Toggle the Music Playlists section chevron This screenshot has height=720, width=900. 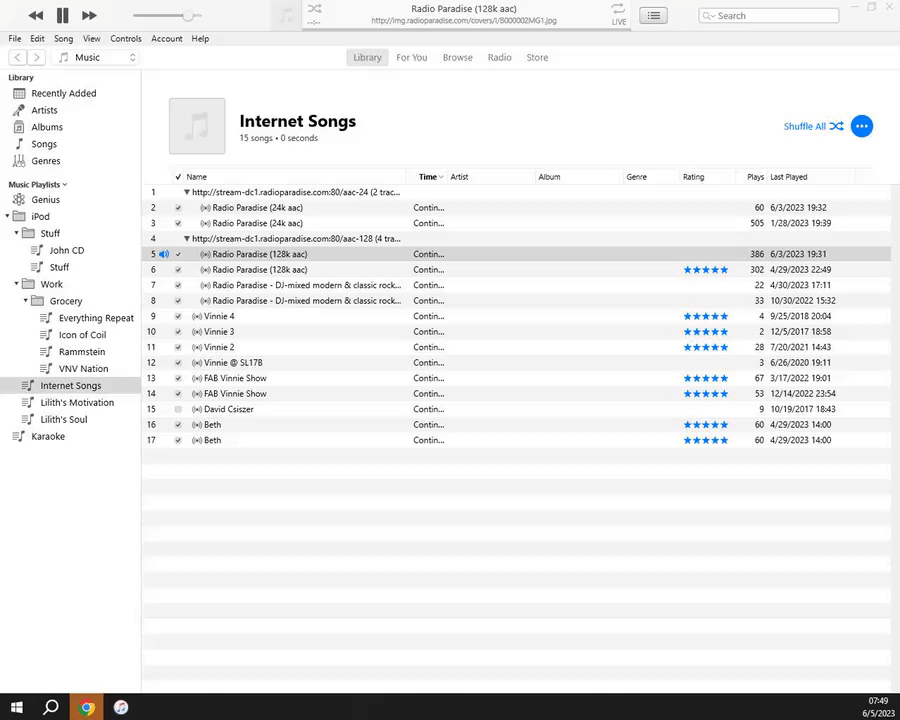tap(65, 185)
